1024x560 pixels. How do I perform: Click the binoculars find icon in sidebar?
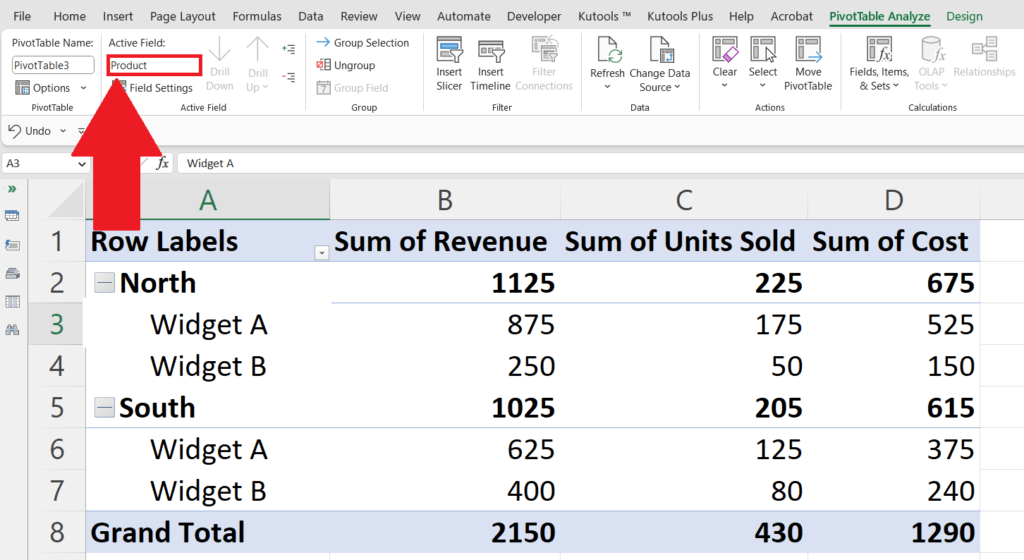[12, 330]
